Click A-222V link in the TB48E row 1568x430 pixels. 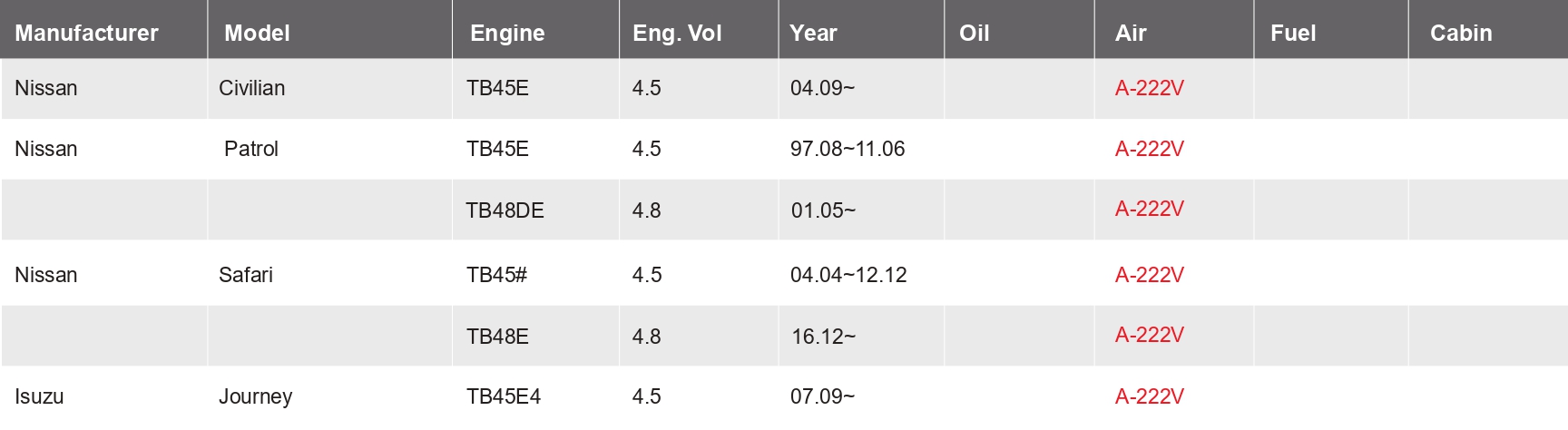pyautogui.click(x=1149, y=335)
